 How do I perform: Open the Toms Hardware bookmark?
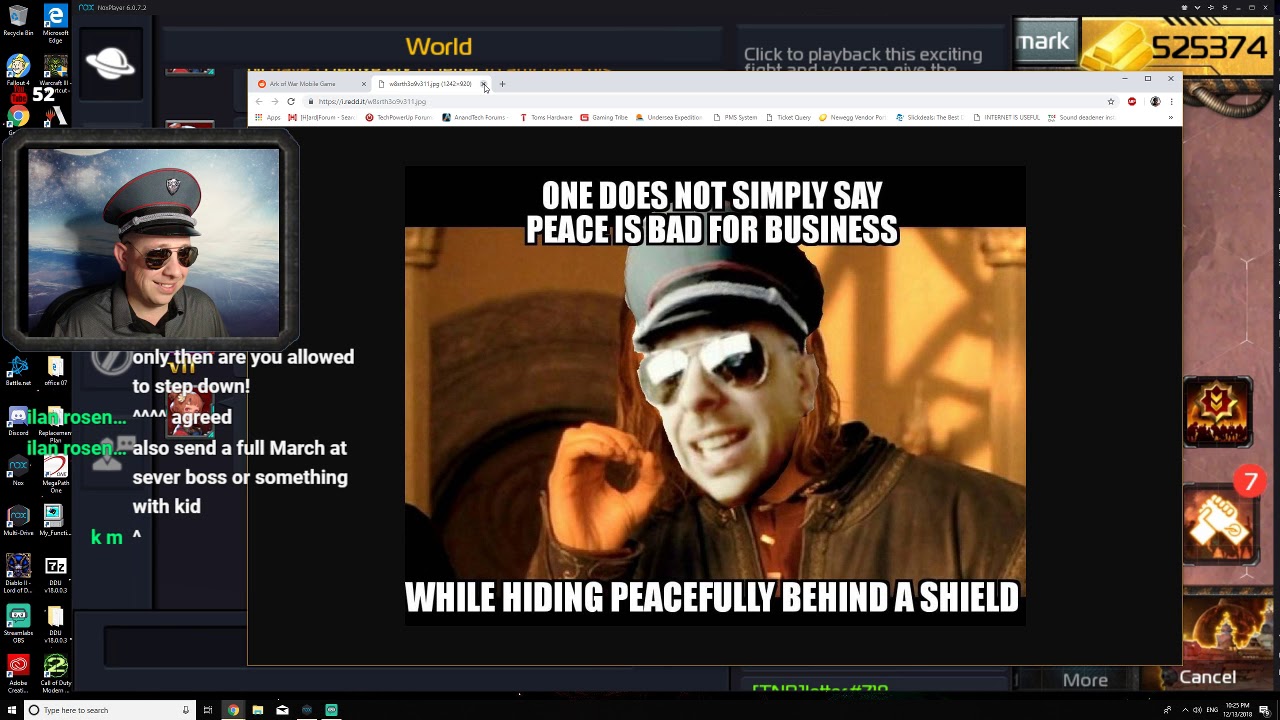[546, 117]
